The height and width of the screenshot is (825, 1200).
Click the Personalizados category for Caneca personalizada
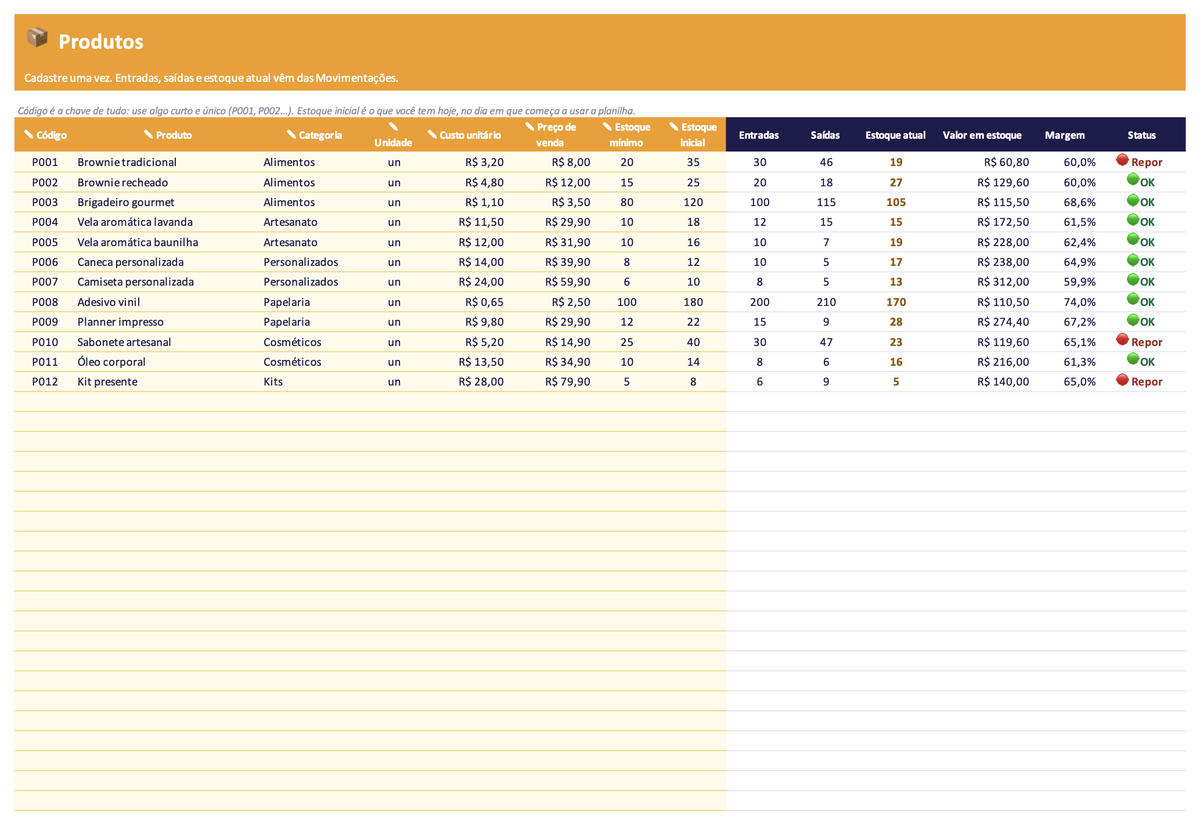301,262
